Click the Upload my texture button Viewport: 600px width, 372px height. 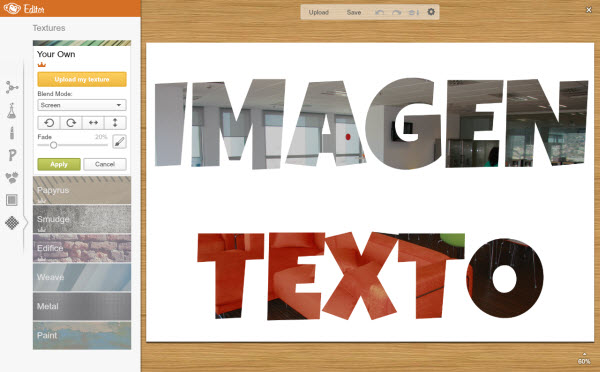pos(82,79)
